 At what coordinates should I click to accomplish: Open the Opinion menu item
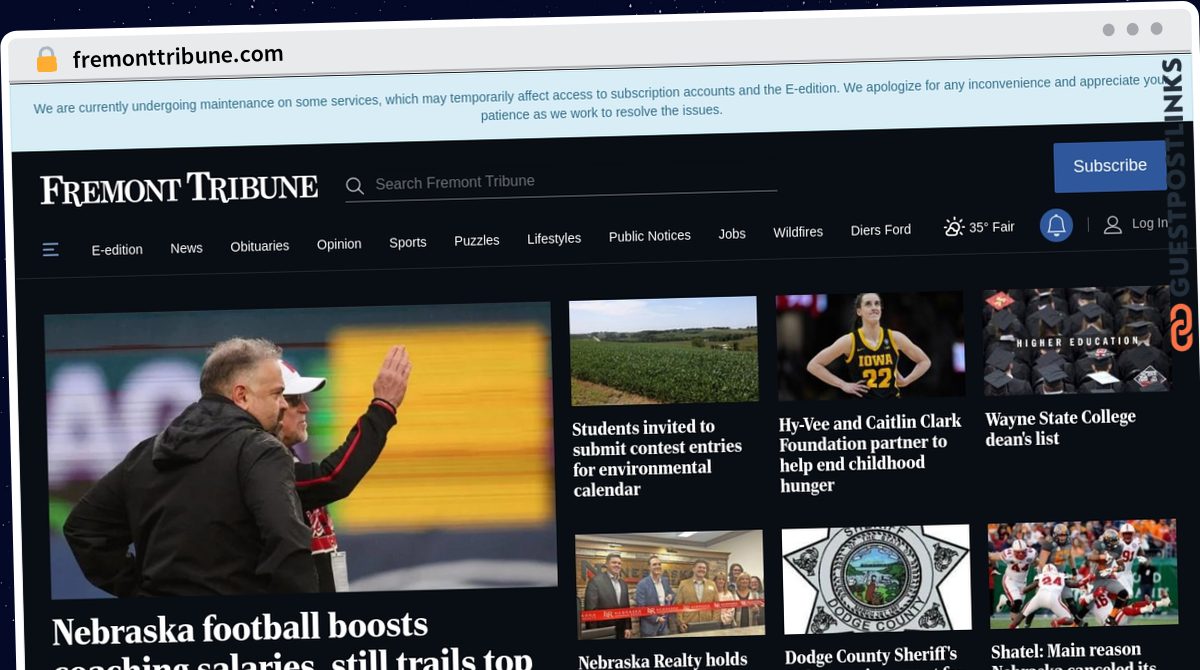pos(339,244)
